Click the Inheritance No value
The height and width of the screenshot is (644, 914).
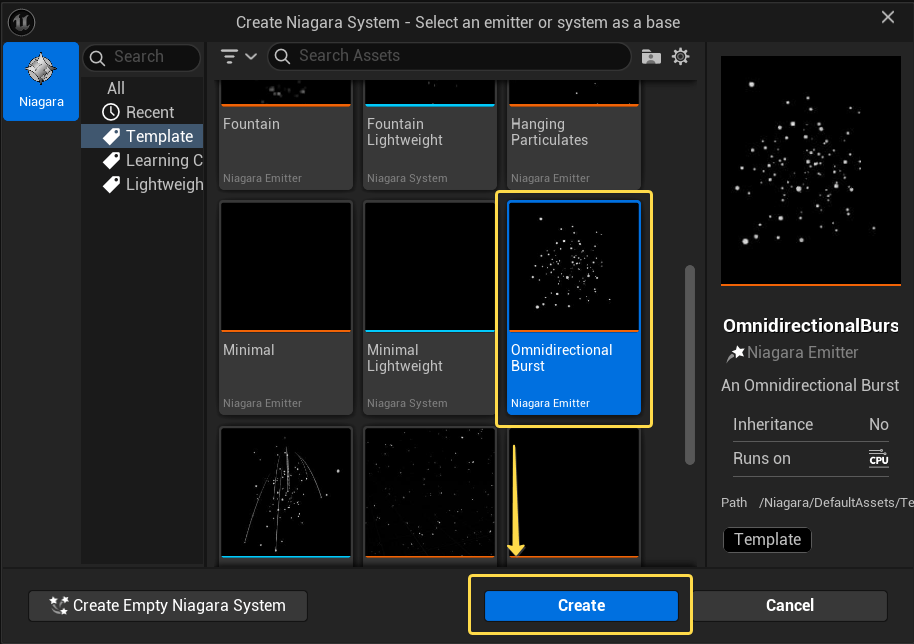(x=878, y=424)
